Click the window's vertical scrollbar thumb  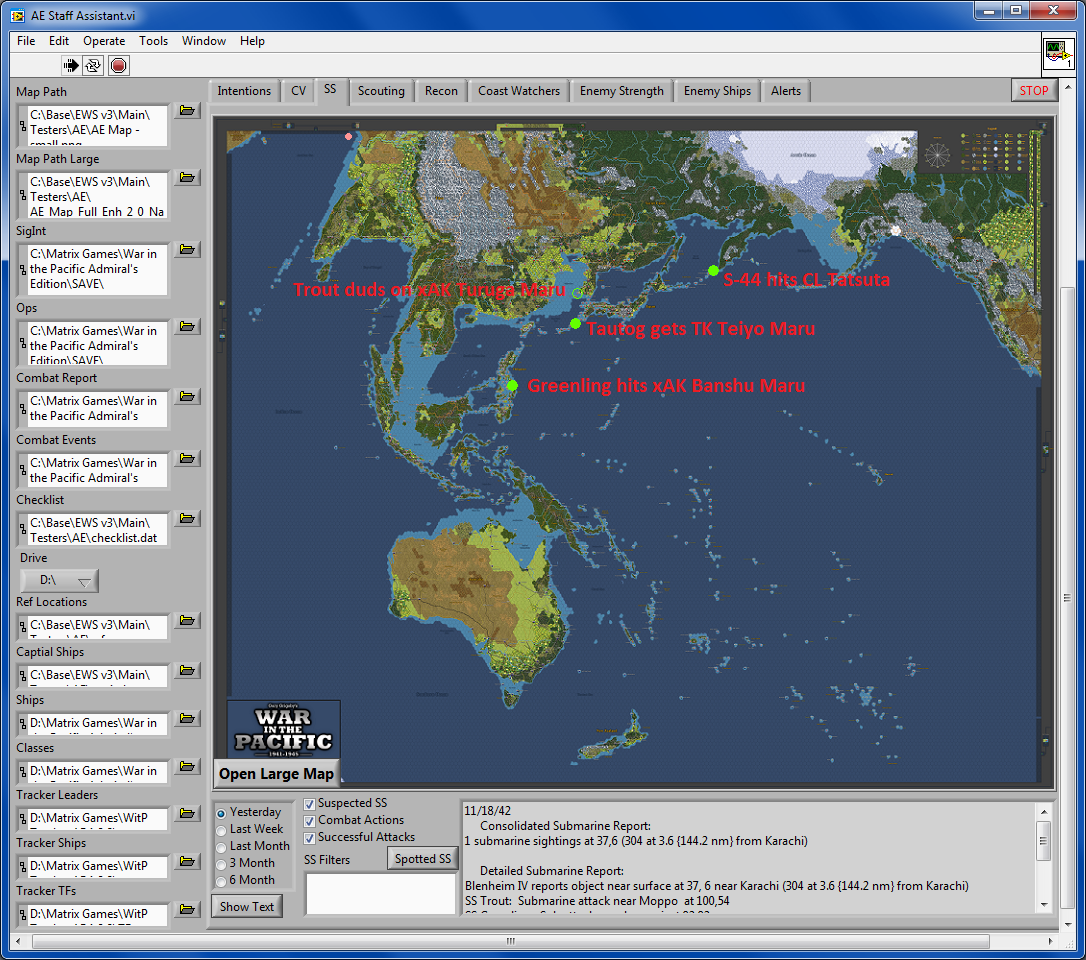coord(1067,597)
